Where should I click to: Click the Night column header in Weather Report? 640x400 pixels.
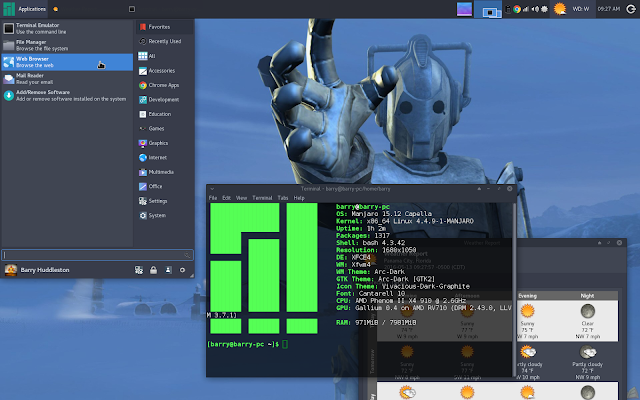click(587, 296)
